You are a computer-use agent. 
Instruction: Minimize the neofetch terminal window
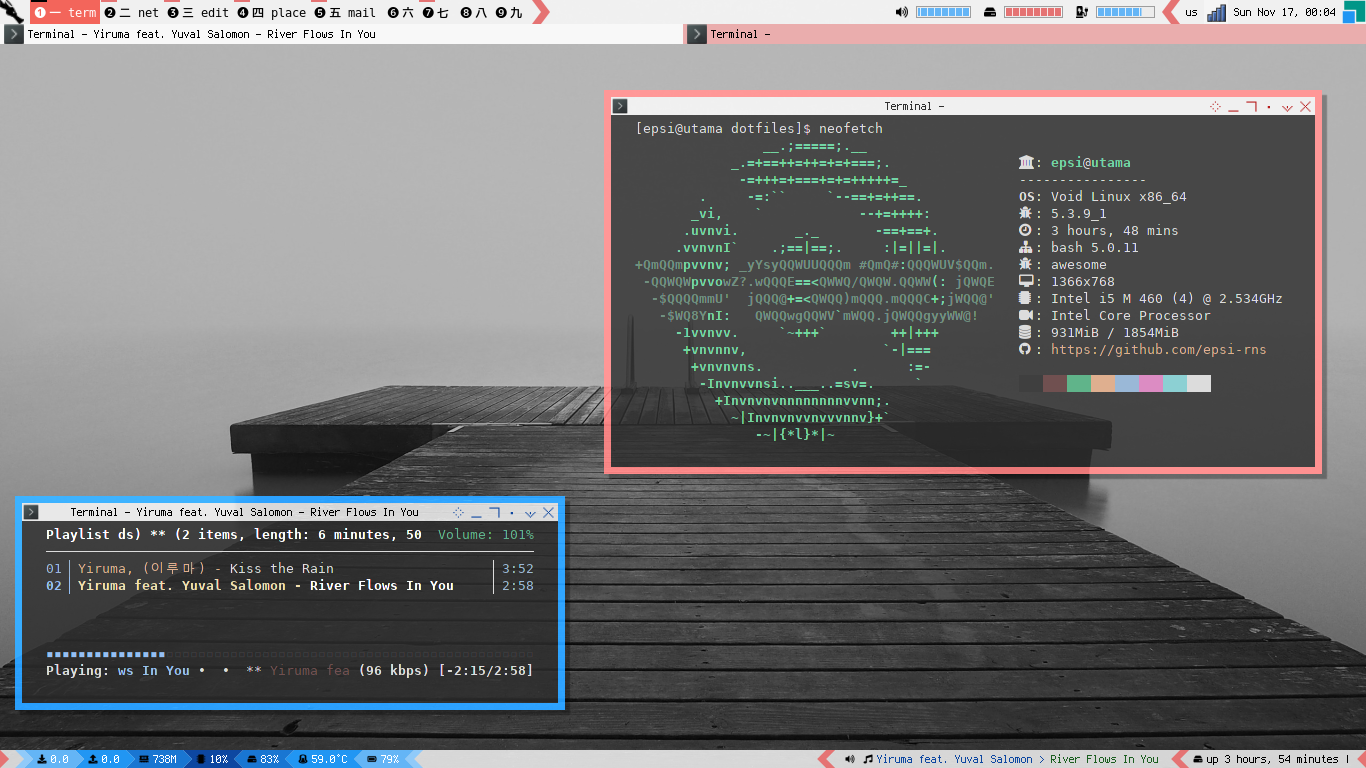pos(1233,106)
